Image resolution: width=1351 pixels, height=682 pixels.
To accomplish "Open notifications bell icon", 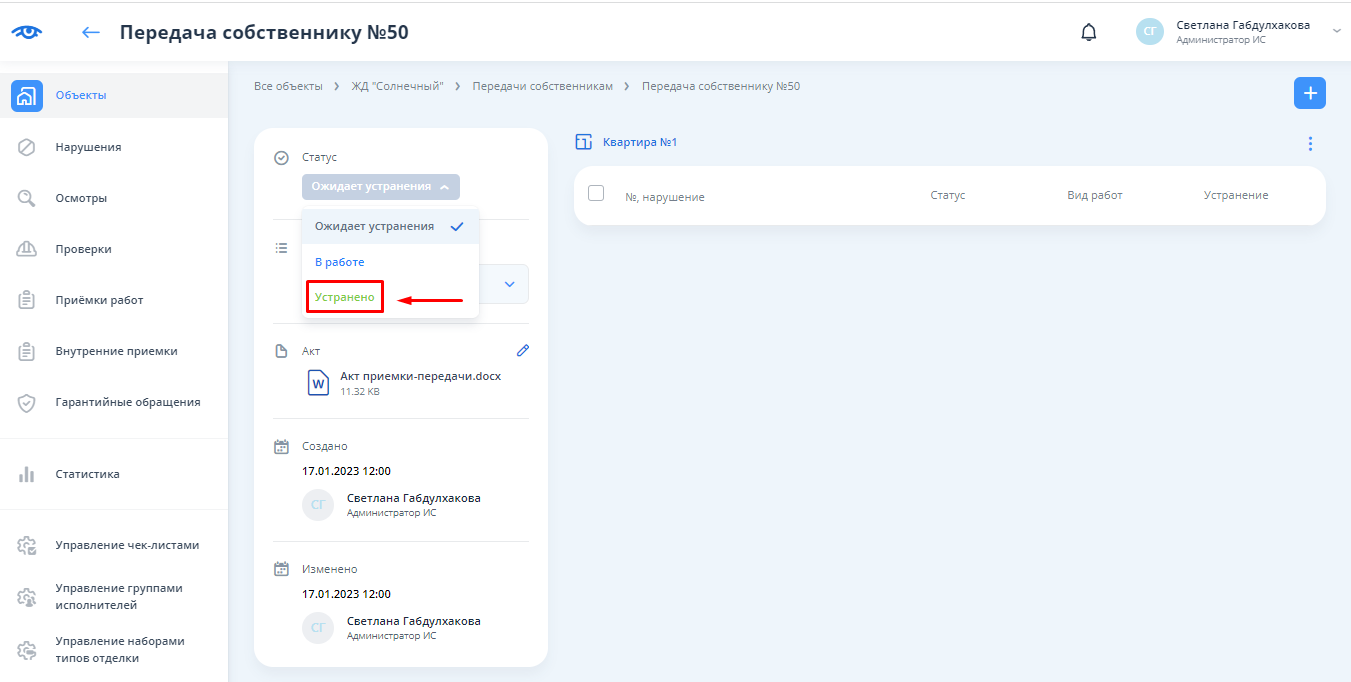I will [x=1089, y=33].
